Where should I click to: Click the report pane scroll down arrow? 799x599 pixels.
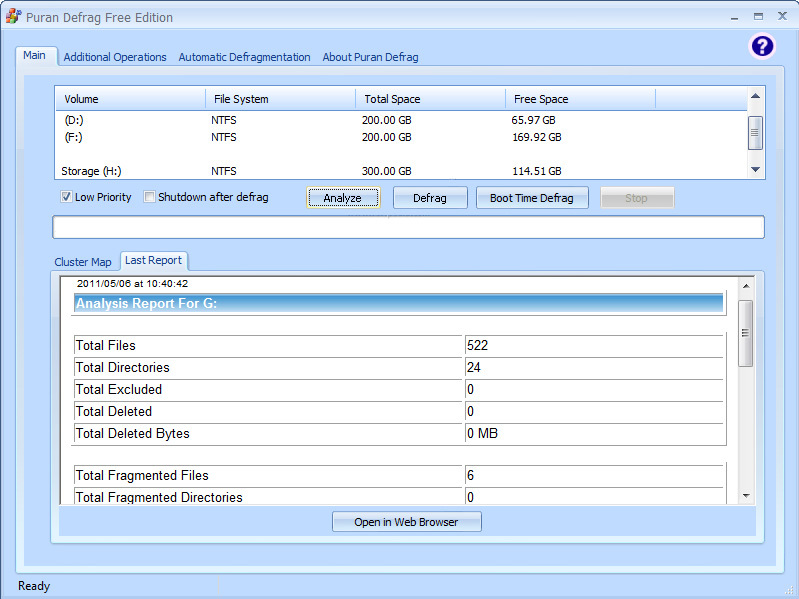[746, 496]
